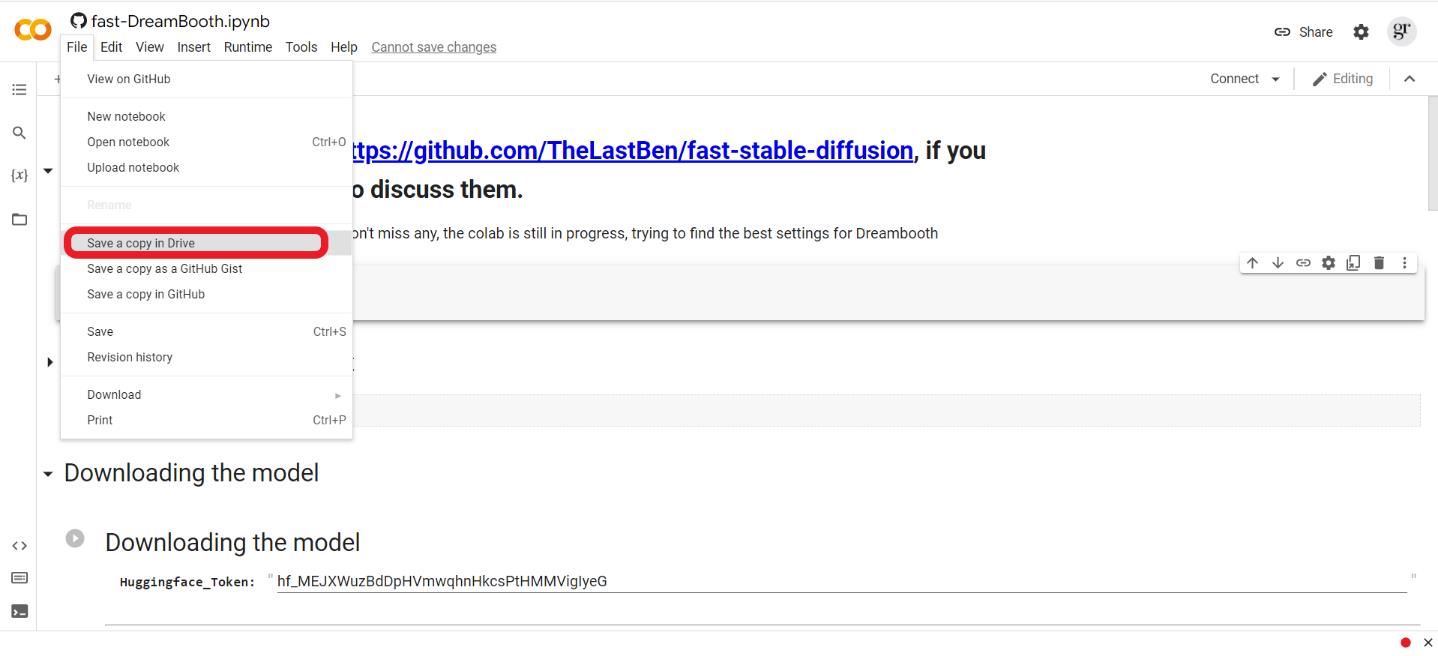The height and width of the screenshot is (656, 1438).
Task: Open the Connect dropdown arrow
Action: tap(1275, 79)
